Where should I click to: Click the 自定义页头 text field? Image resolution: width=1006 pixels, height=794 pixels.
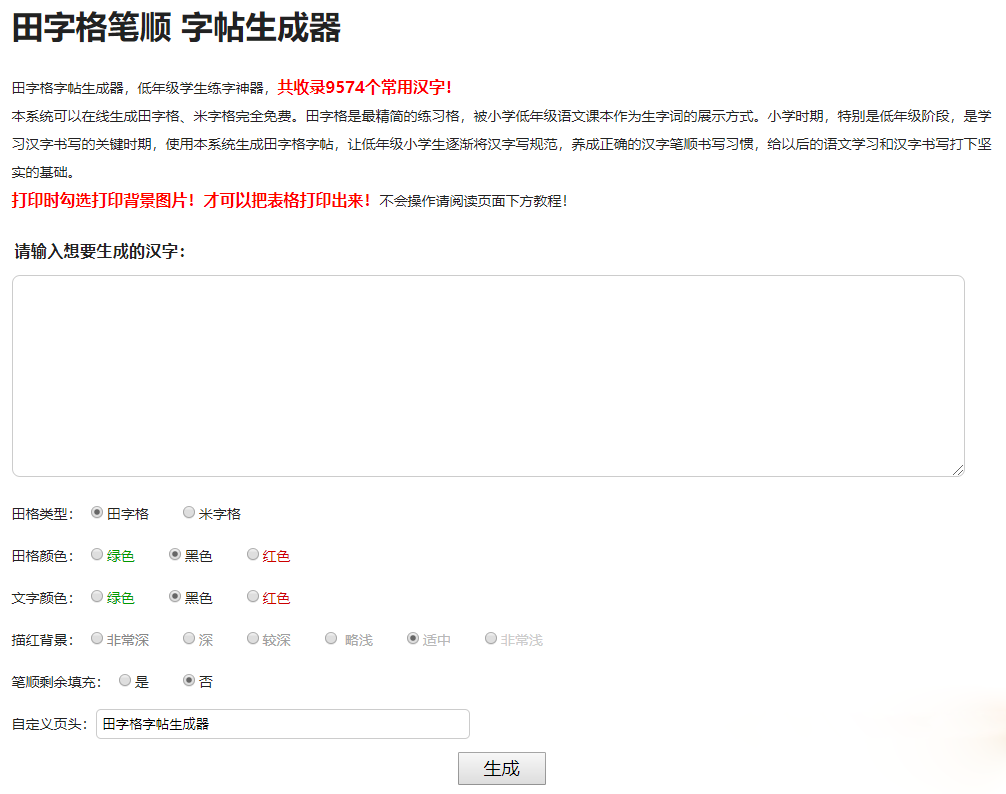tap(282, 724)
